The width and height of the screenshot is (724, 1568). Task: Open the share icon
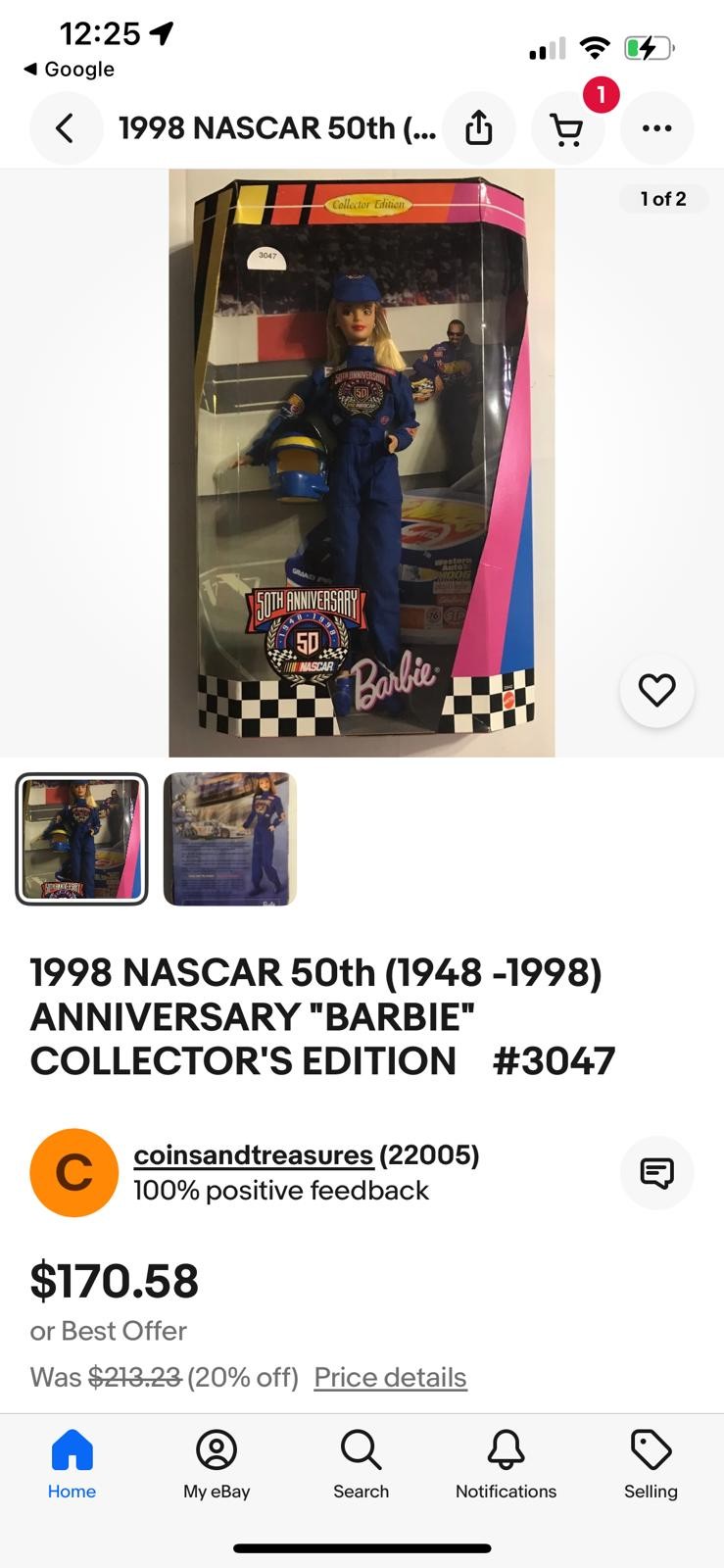coord(479,128)
